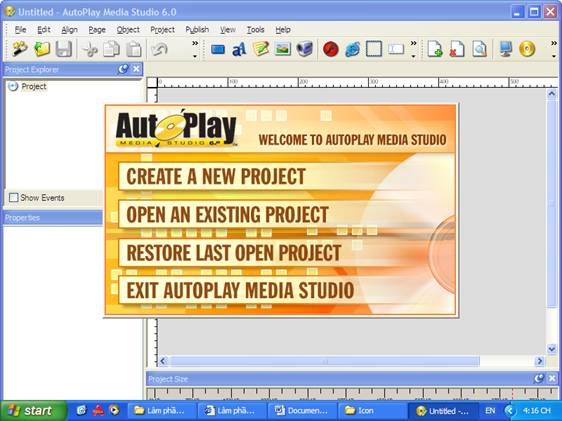This screenshot has height=421, width=562.
Task: Click the Undo arrow icon
Action: pos(159,49)
